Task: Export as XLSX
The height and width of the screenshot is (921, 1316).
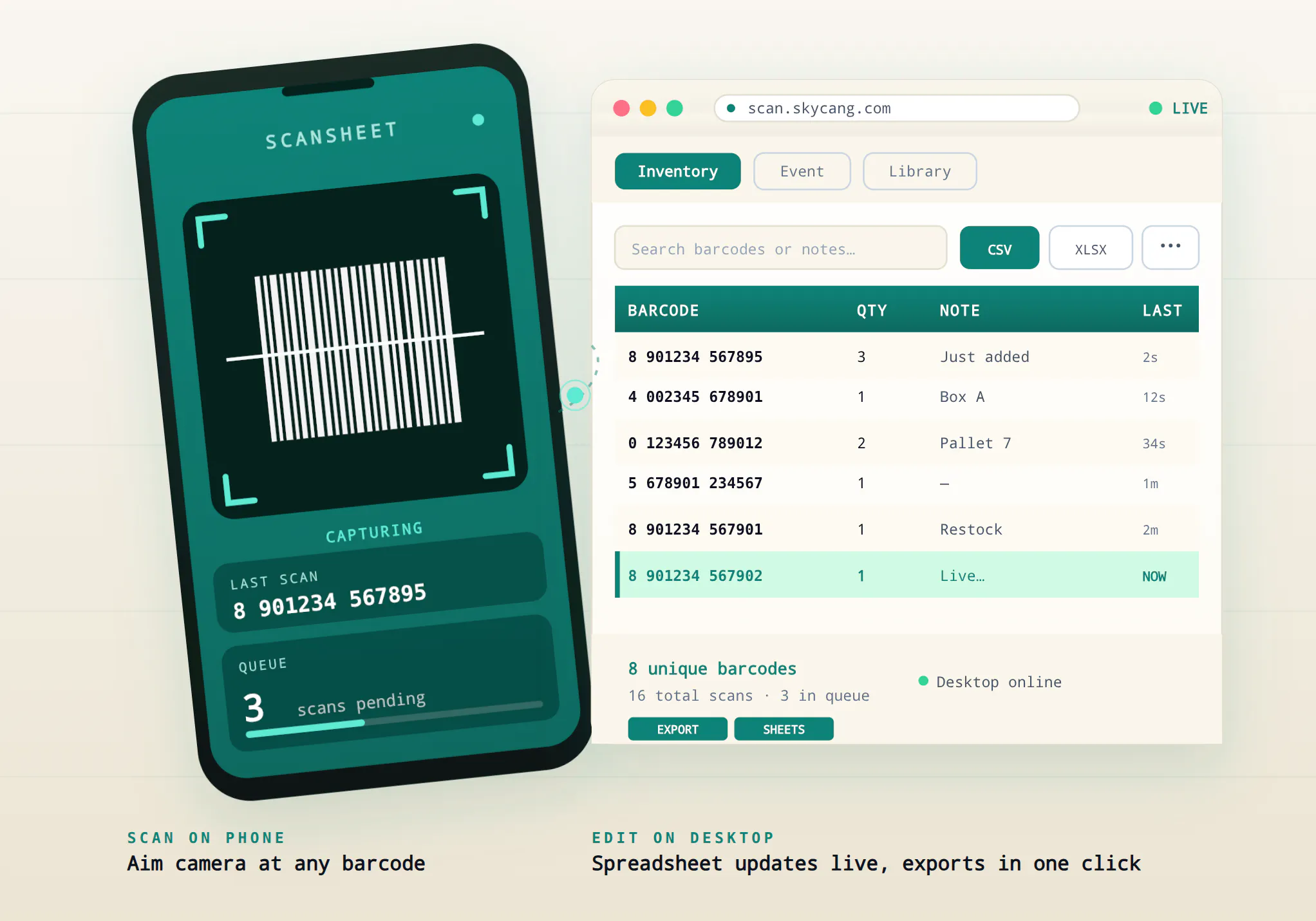Action: tap(1091, 248)
